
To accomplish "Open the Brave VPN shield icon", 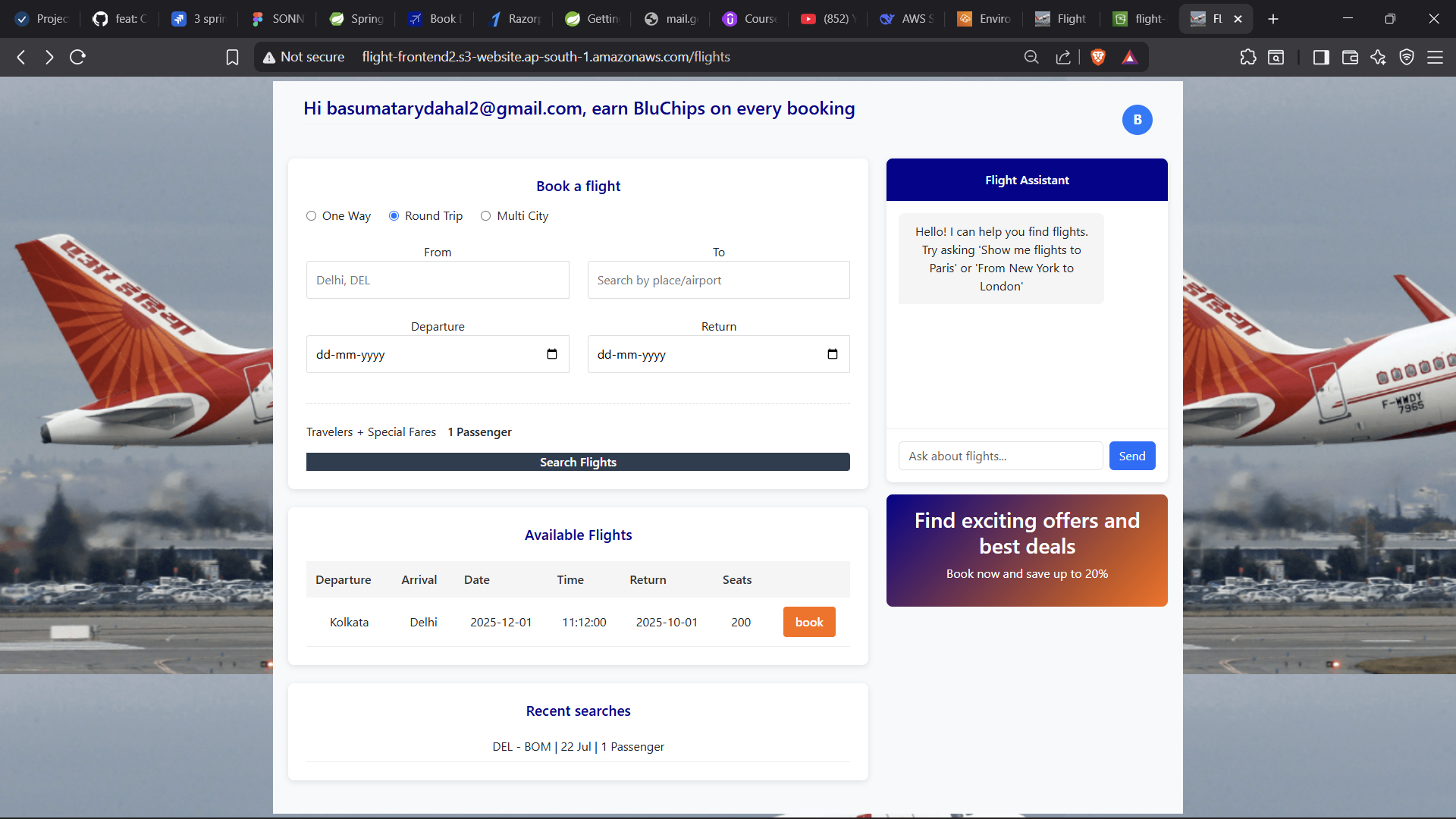I will (1407, 57).
